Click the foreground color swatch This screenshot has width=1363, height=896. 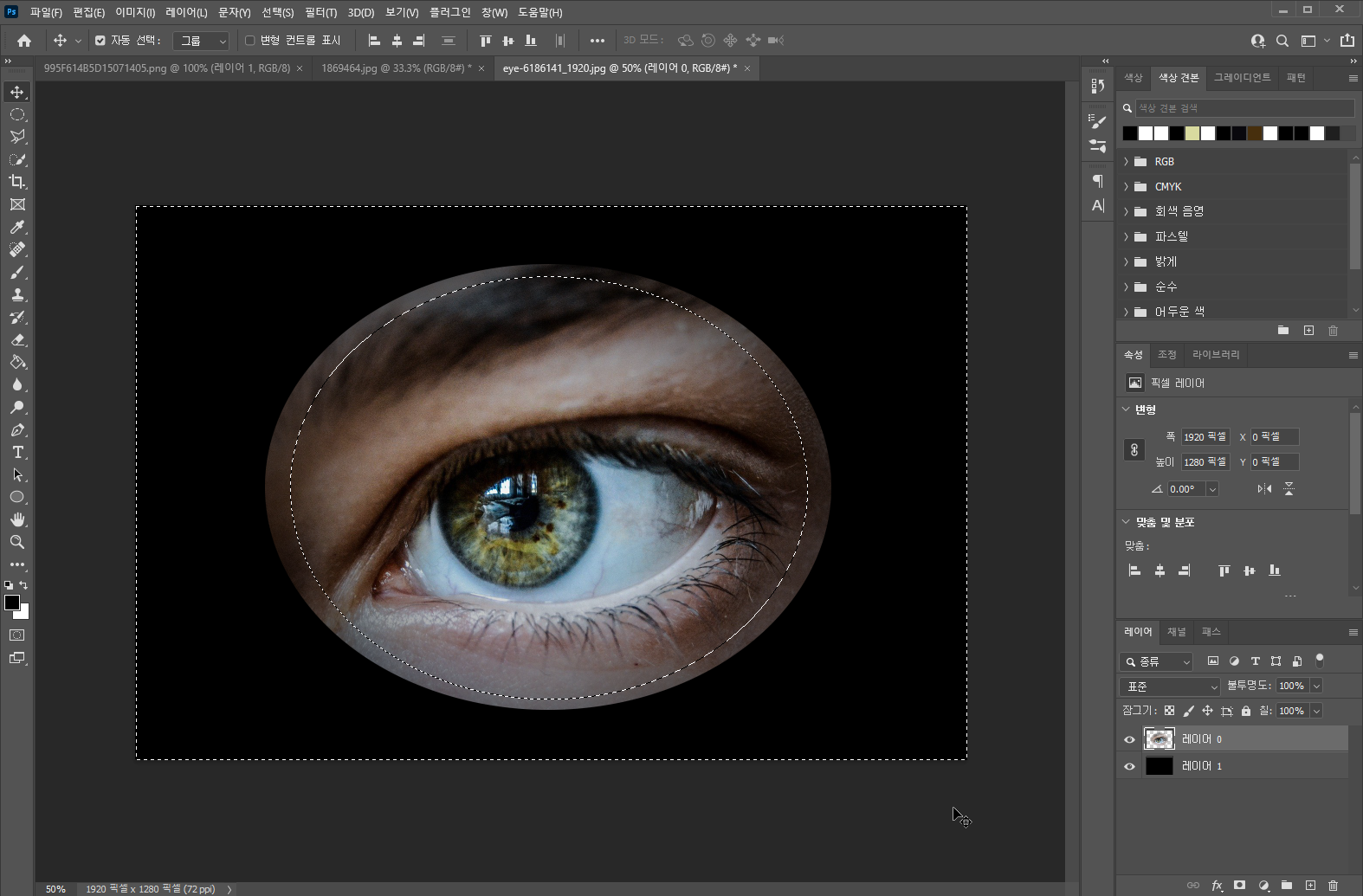point(12,603)
